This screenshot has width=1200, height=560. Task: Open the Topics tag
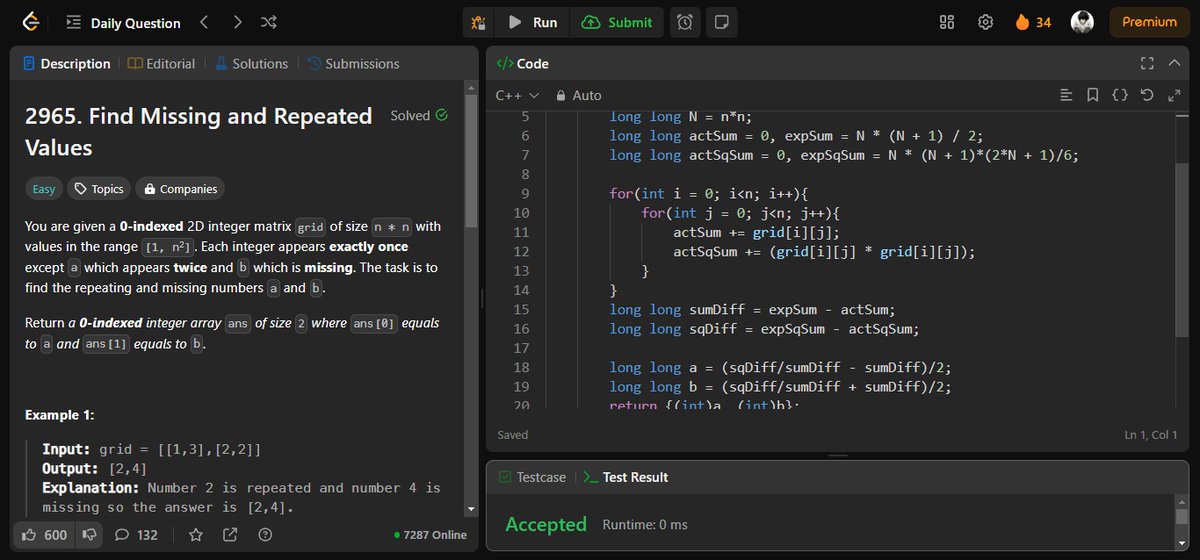point(99,189)
